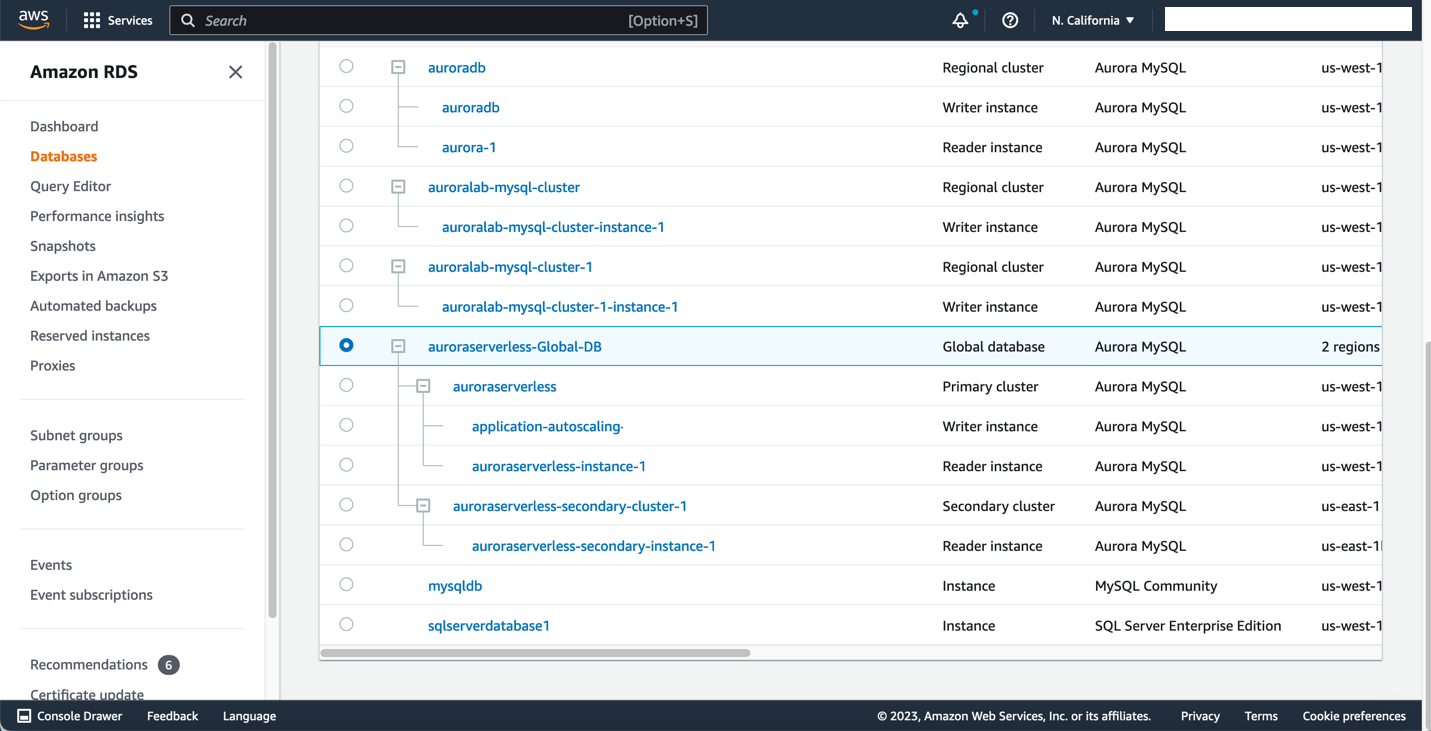Screen dimensions: 1431x731
Task: Open the auroradb regional cluster link
Action: click(x=457, y=67)
